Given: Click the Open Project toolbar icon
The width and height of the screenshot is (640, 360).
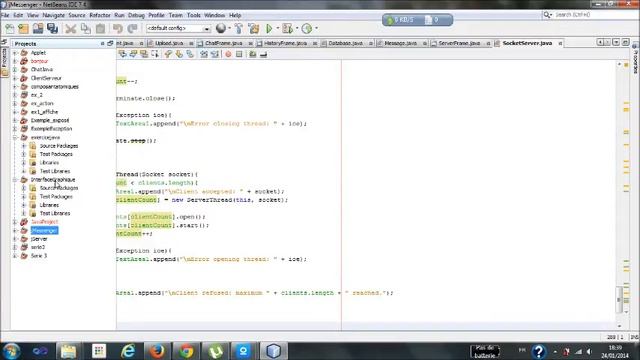Looking at the screenshot, I should [x=38, y=28].
